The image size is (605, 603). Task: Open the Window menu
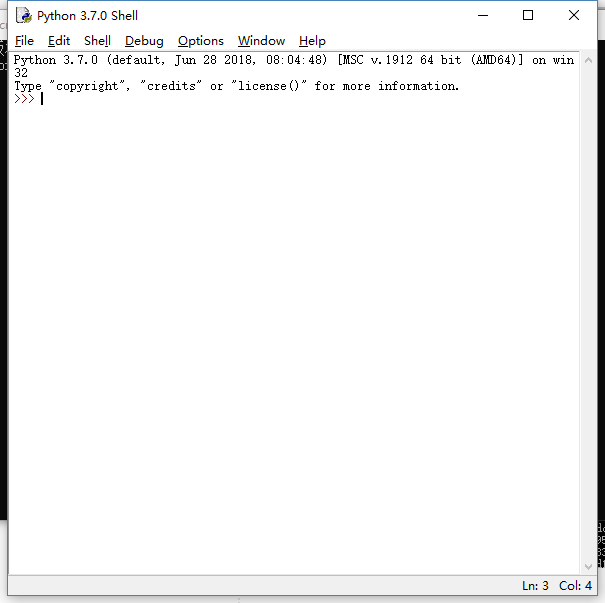pos(261,41)
